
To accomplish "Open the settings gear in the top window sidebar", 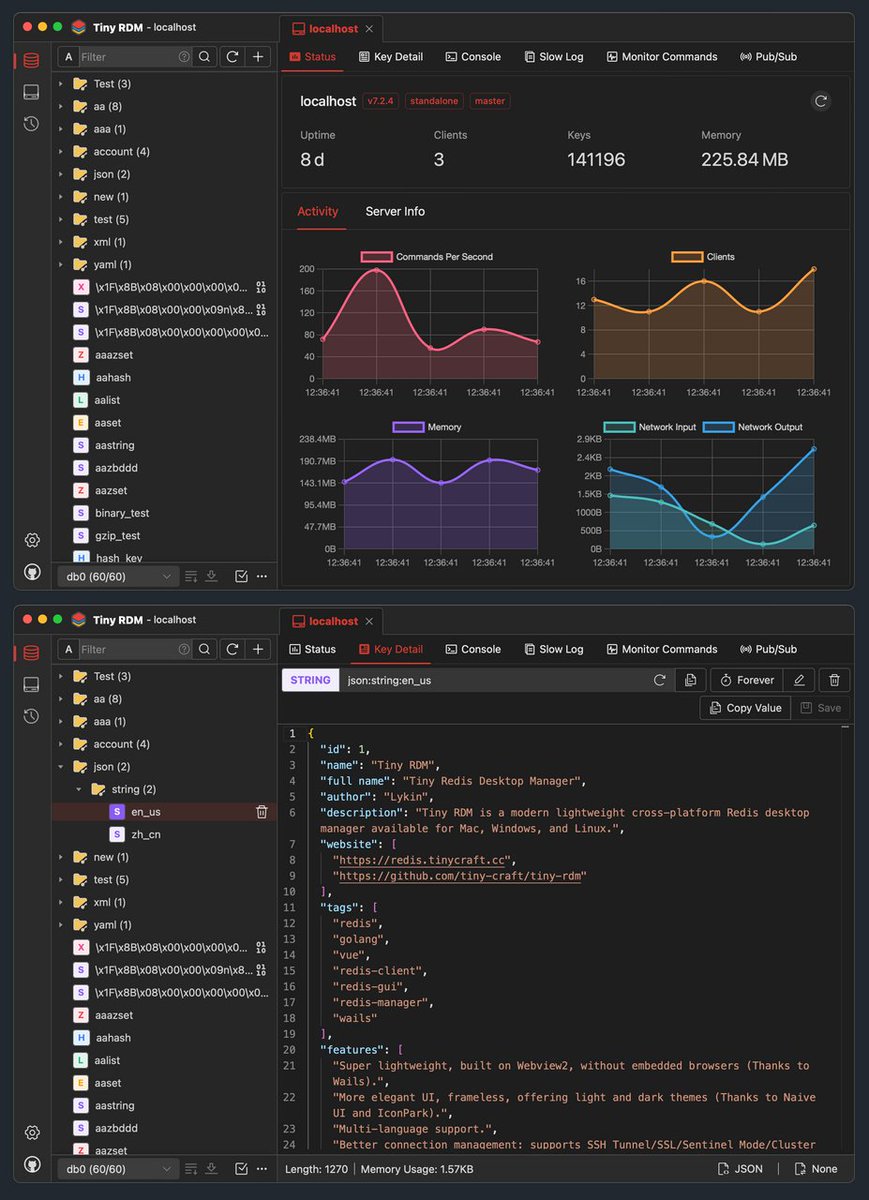I will click(32, 540).
